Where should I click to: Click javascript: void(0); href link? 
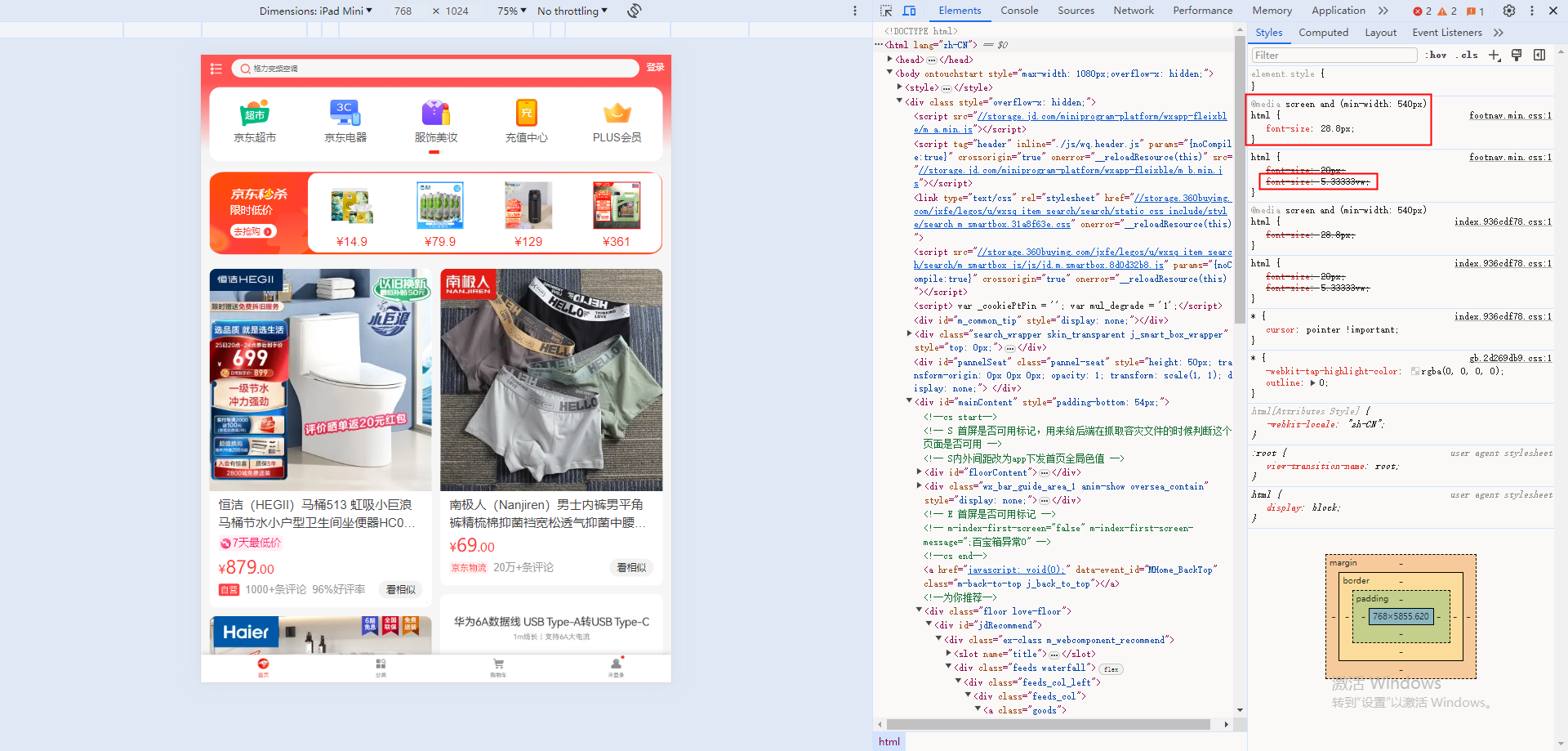tap(1017, 570)
